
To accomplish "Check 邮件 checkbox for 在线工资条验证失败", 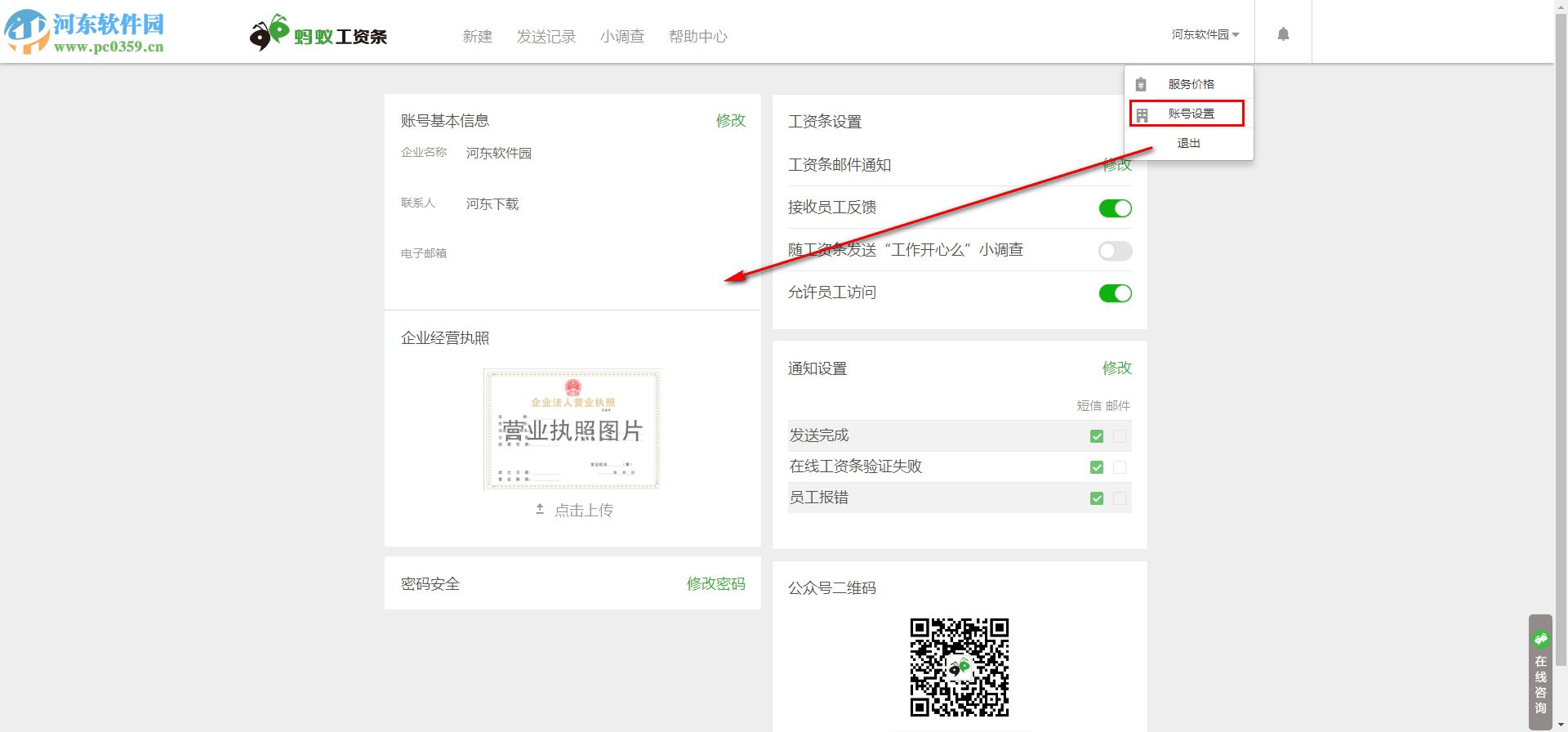I will (1120, 467).
